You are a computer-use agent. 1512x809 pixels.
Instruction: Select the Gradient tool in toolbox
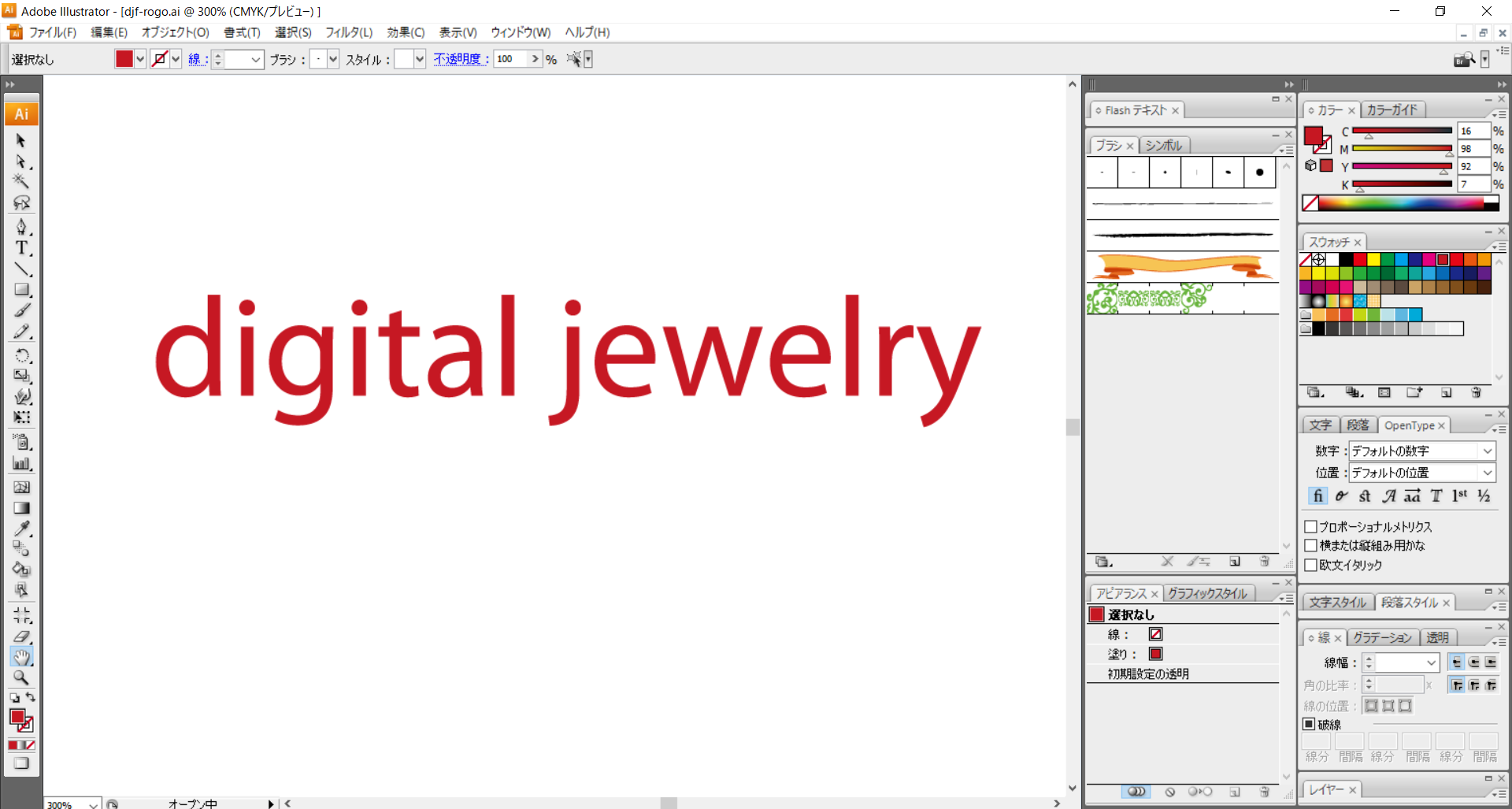(x=21, y=508)
